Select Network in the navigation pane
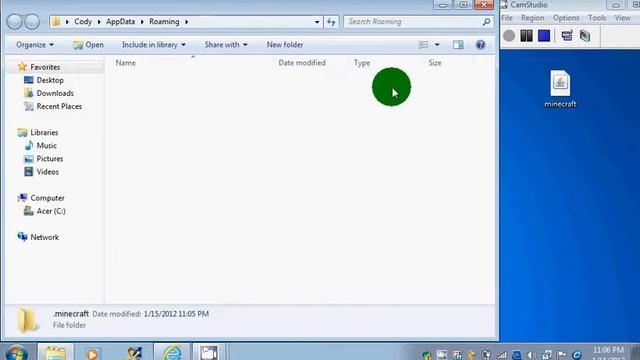Screen dimensions: 640x360 point(44,237)
